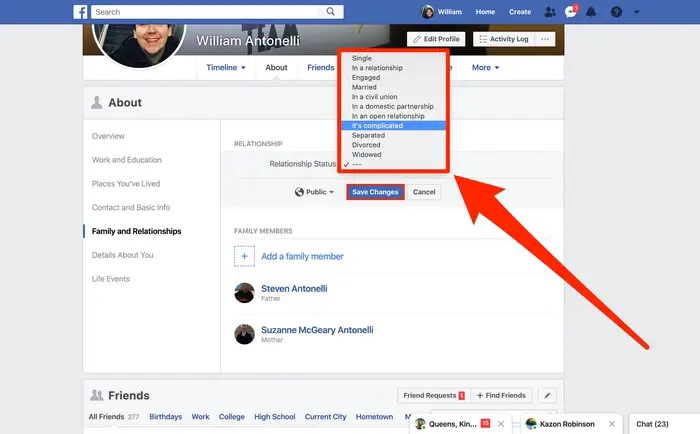Open Steven Antonelli's profile link
The image size is (700, 434).
point(294,288)
